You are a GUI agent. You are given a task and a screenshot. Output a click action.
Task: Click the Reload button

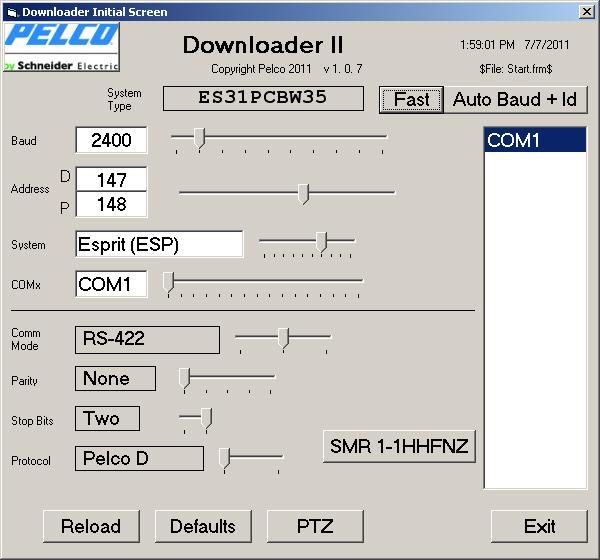pyautogui.click(x=91, y=526)
